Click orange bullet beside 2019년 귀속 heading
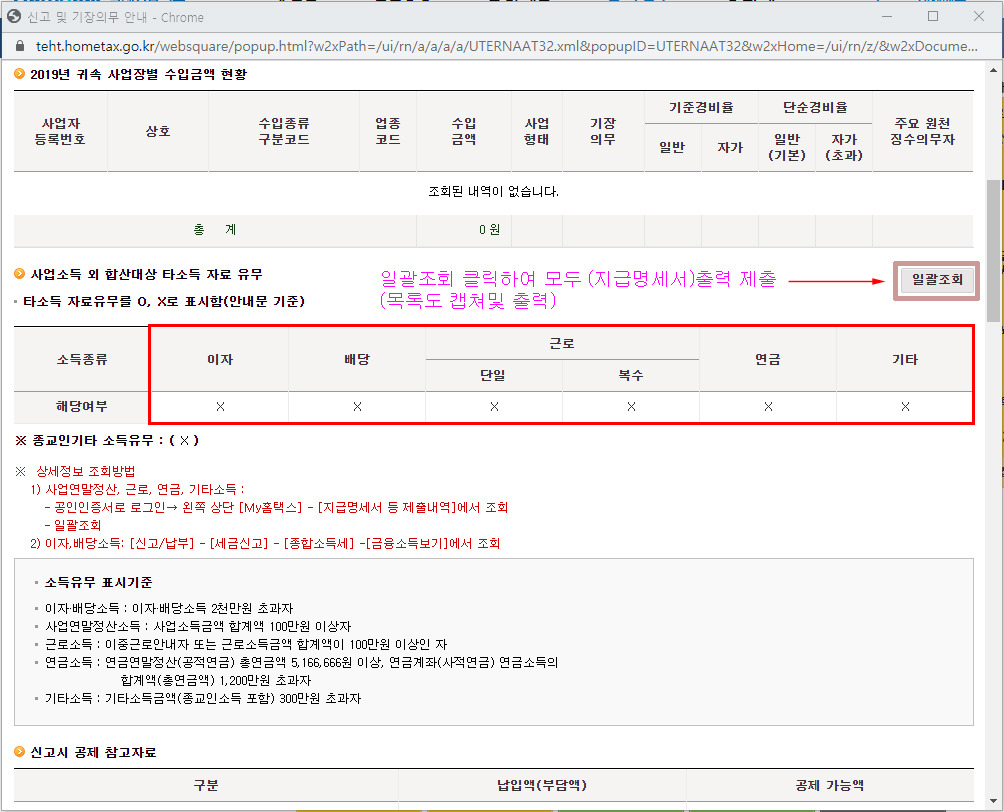The image size is (1004, 812). tap(20, 74)
